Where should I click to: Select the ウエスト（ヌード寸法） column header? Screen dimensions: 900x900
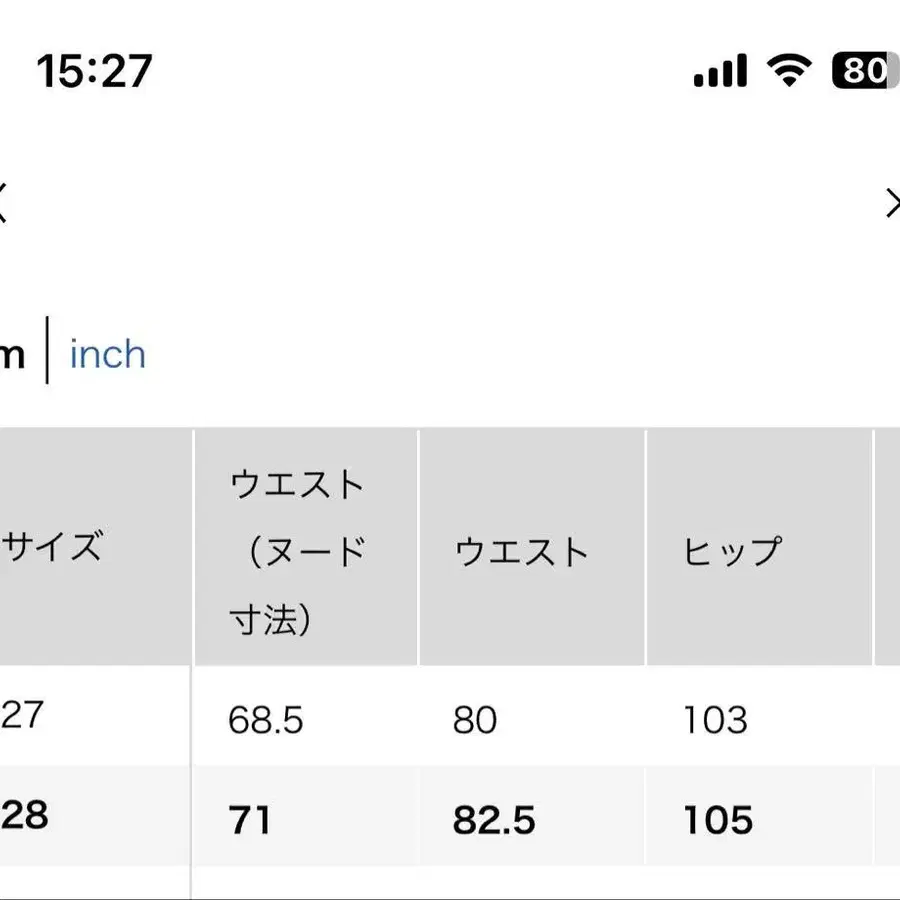tap(298, 552)
